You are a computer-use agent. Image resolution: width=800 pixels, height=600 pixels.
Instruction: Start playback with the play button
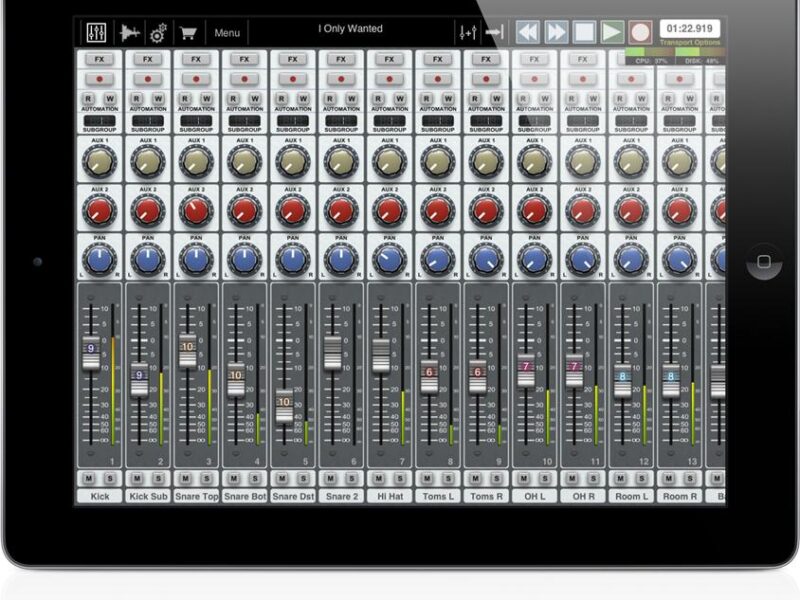point(612,32)
